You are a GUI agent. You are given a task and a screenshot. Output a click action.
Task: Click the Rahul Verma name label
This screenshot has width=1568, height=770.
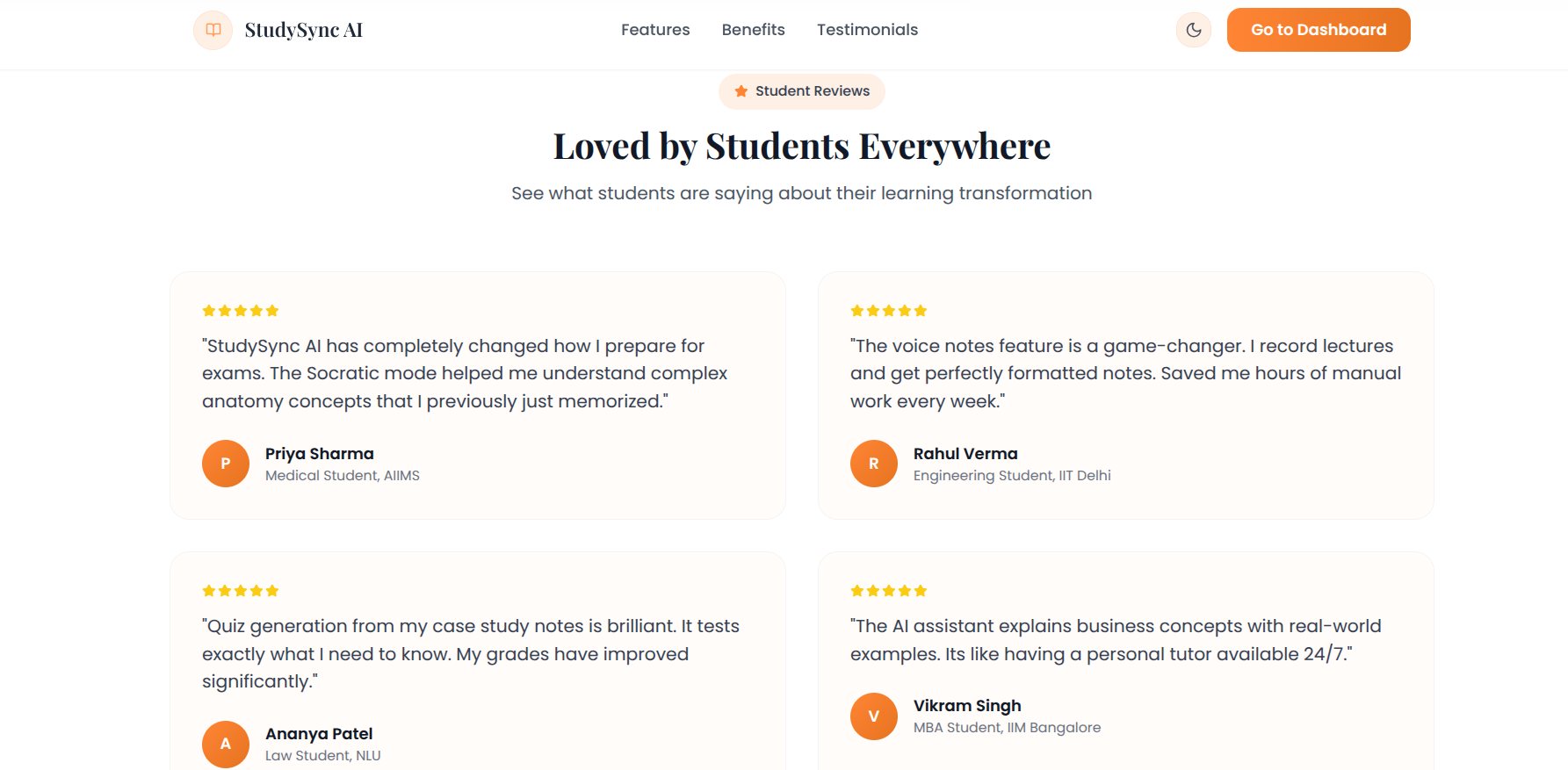(965, 454)
